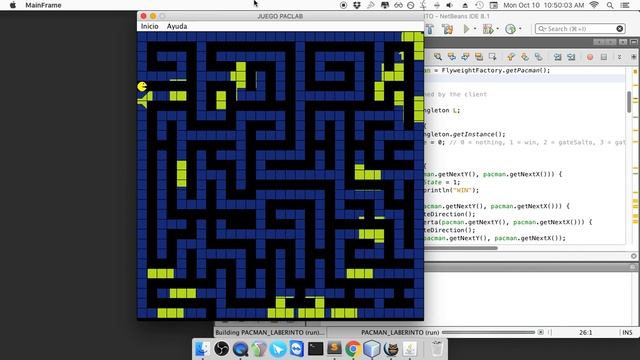The width and height of the screenshot is (640, 360).
Task: Stop macro recording square icon
Action: point(604,57)
